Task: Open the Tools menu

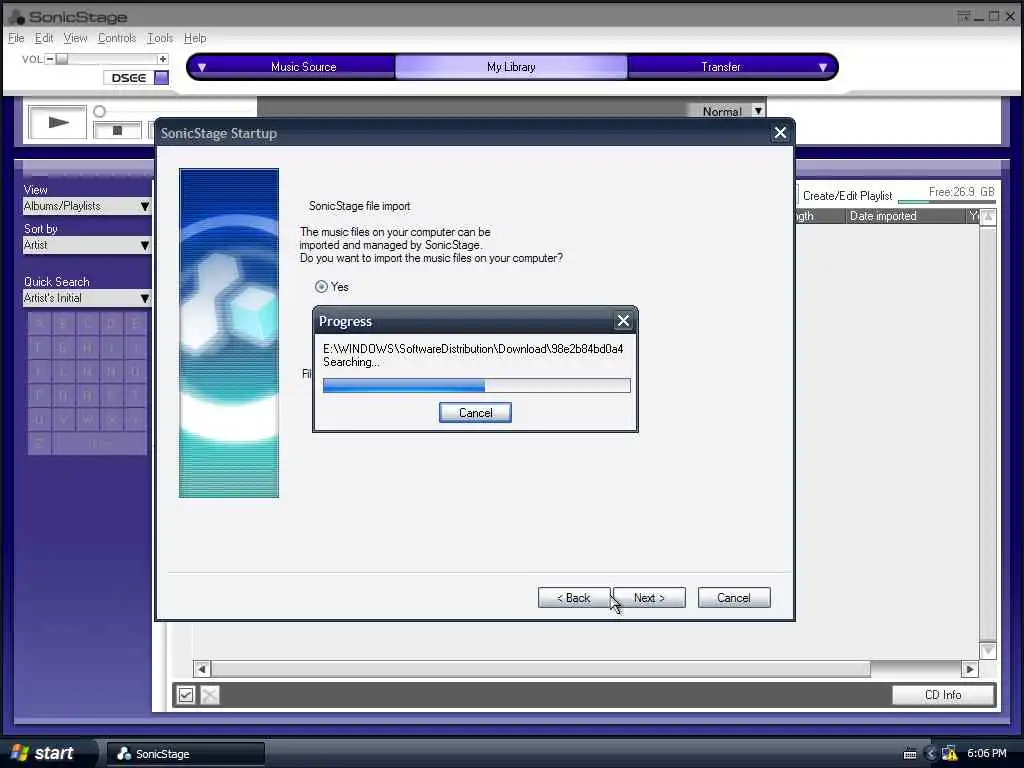Action: coord(160,38)
